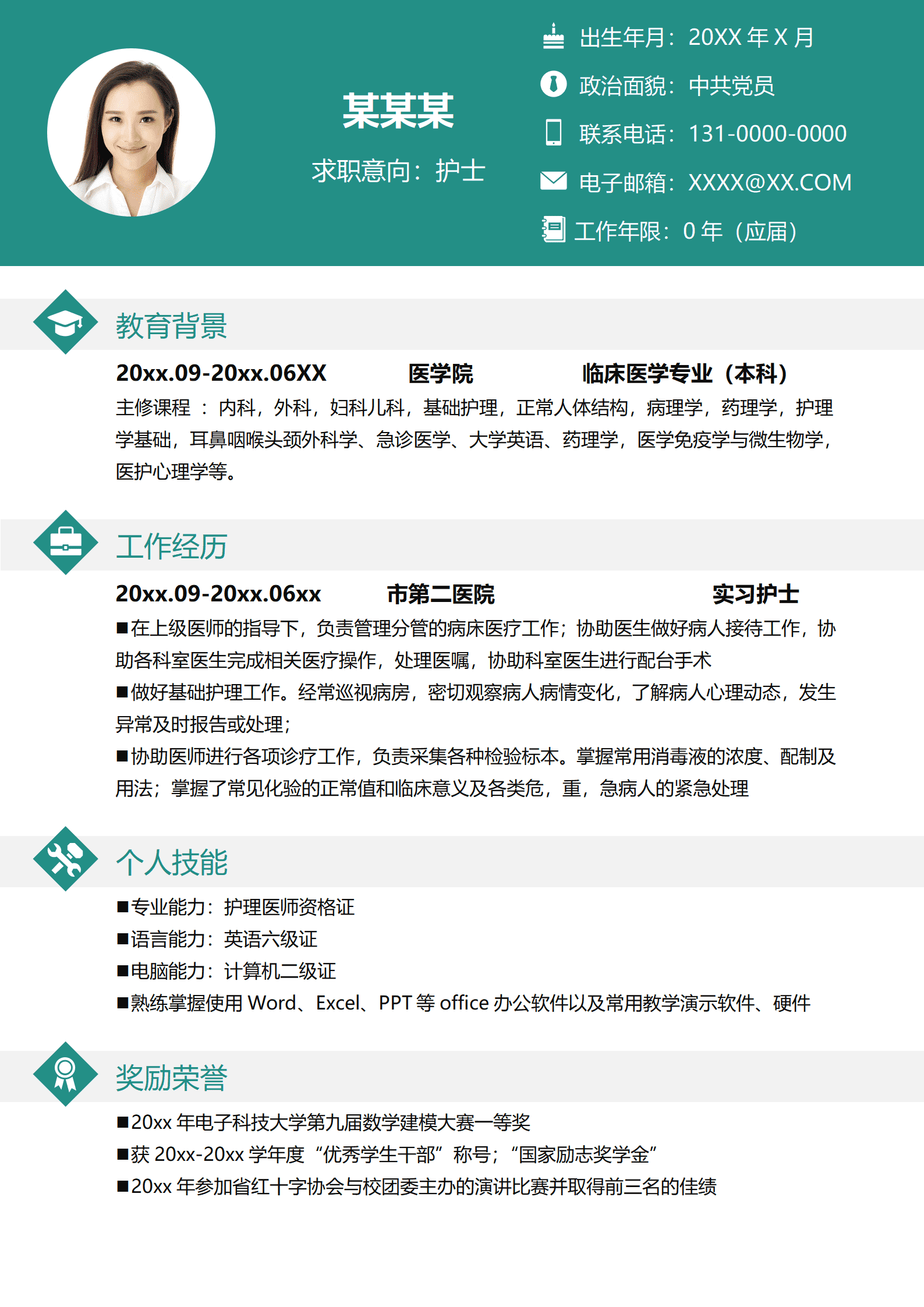Click the briefcase icon beside 工作经历
This screenshot has width=924, height=1307.
point(66,543)
